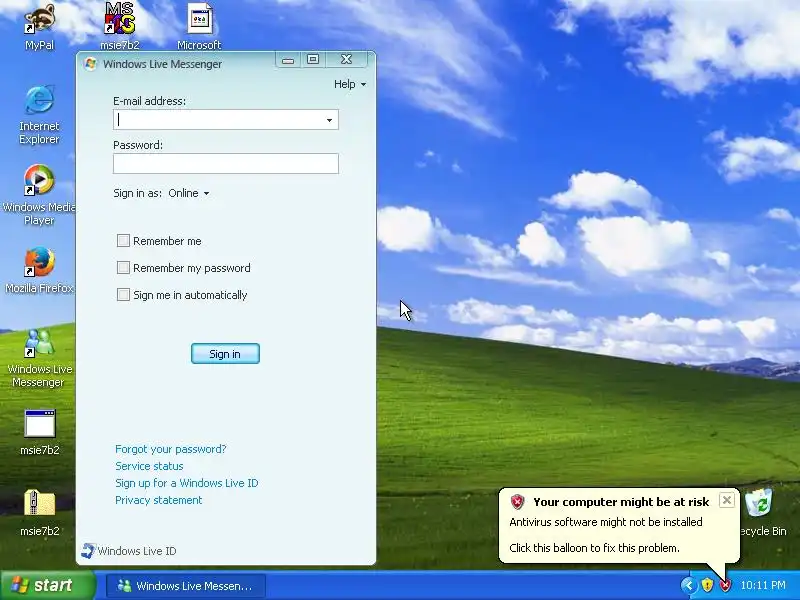Click the shield icon in the risk balloon
The height and width of the screenshot is (600, 800).
point(517,502)
